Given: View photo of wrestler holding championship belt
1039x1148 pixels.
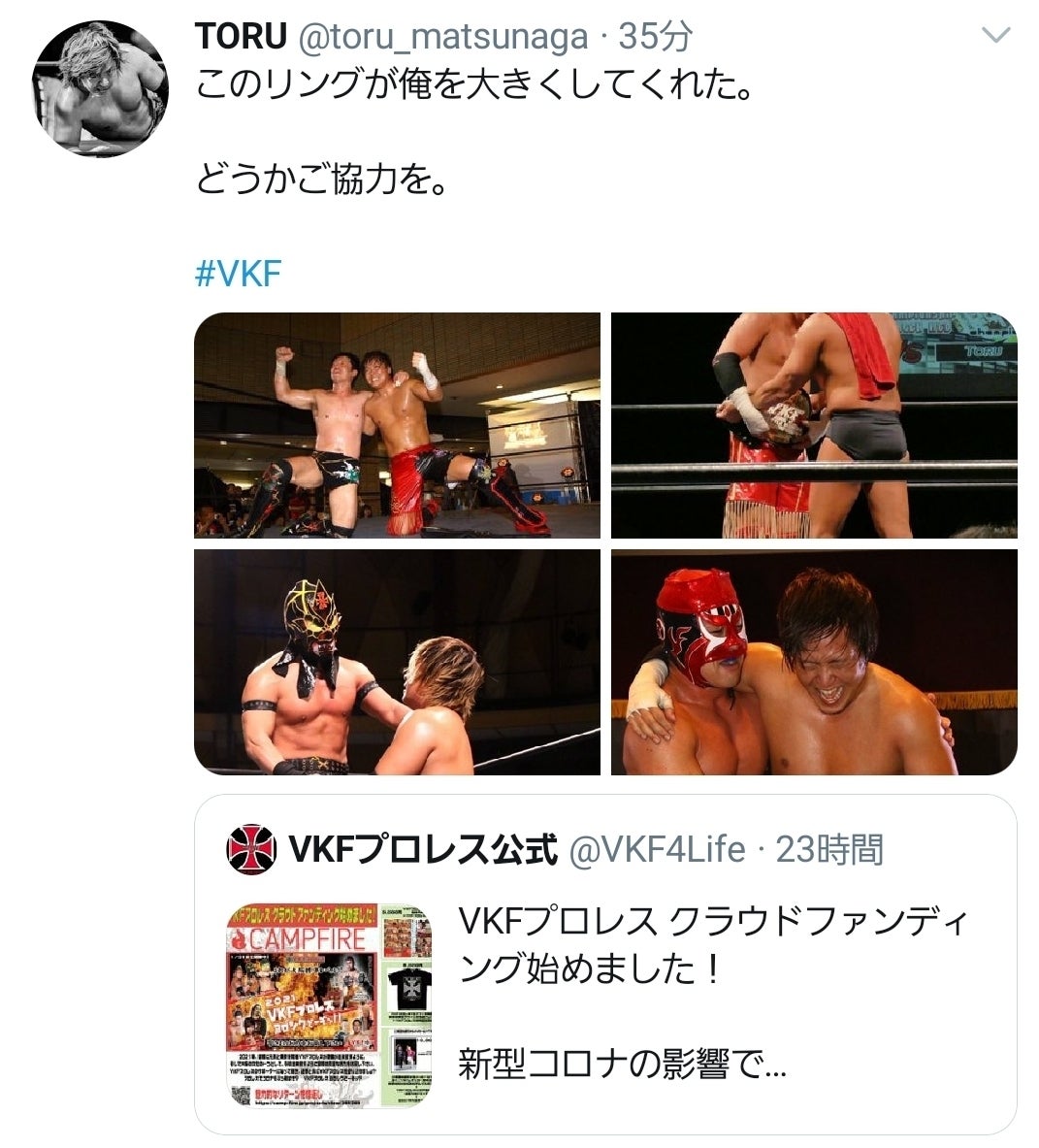Looking at the screenshot, I should coord(814,425).
